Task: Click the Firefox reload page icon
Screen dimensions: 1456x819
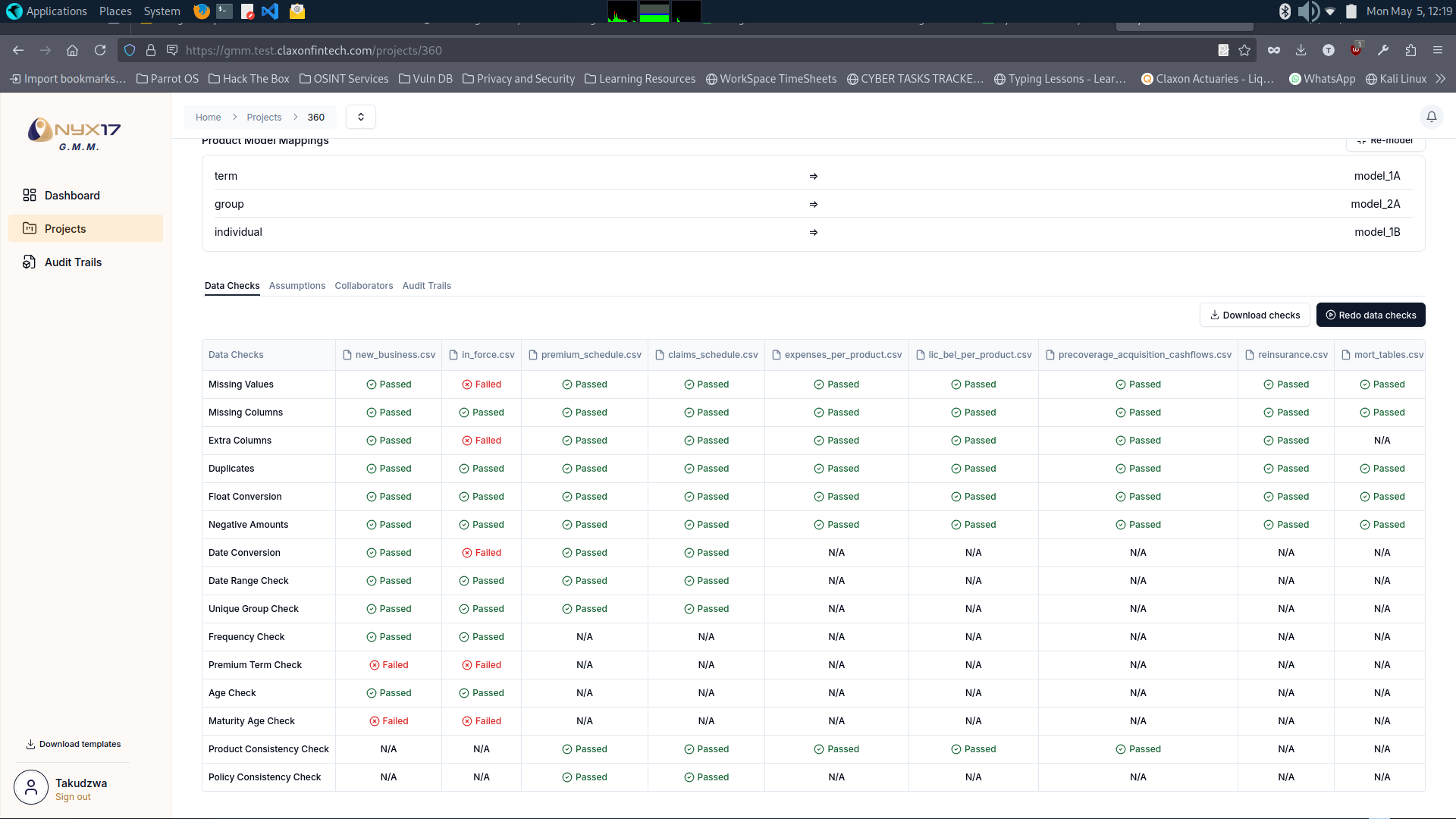Action: (100, 50)
